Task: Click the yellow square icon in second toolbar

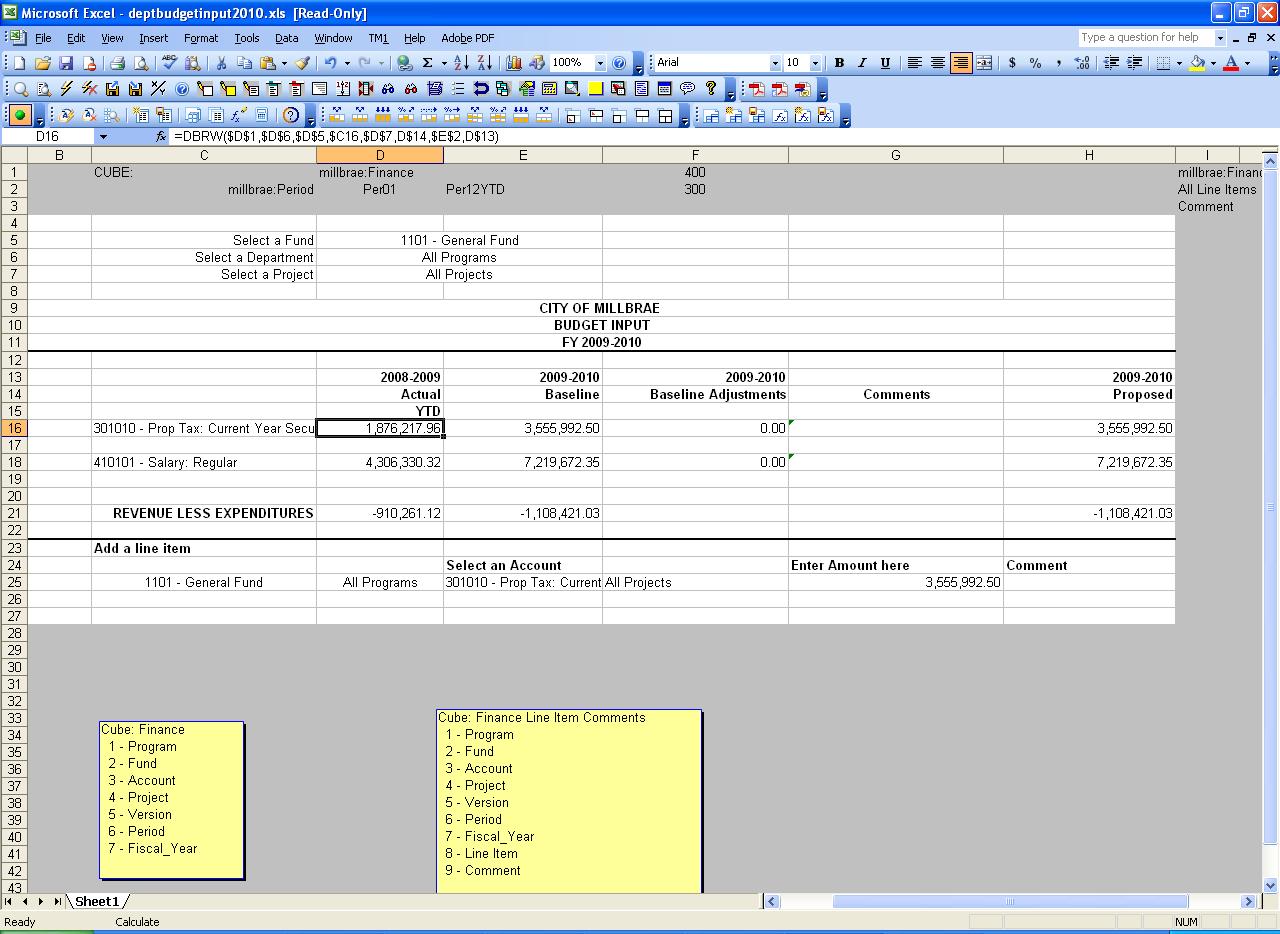Action: click(x=595, y=89)
